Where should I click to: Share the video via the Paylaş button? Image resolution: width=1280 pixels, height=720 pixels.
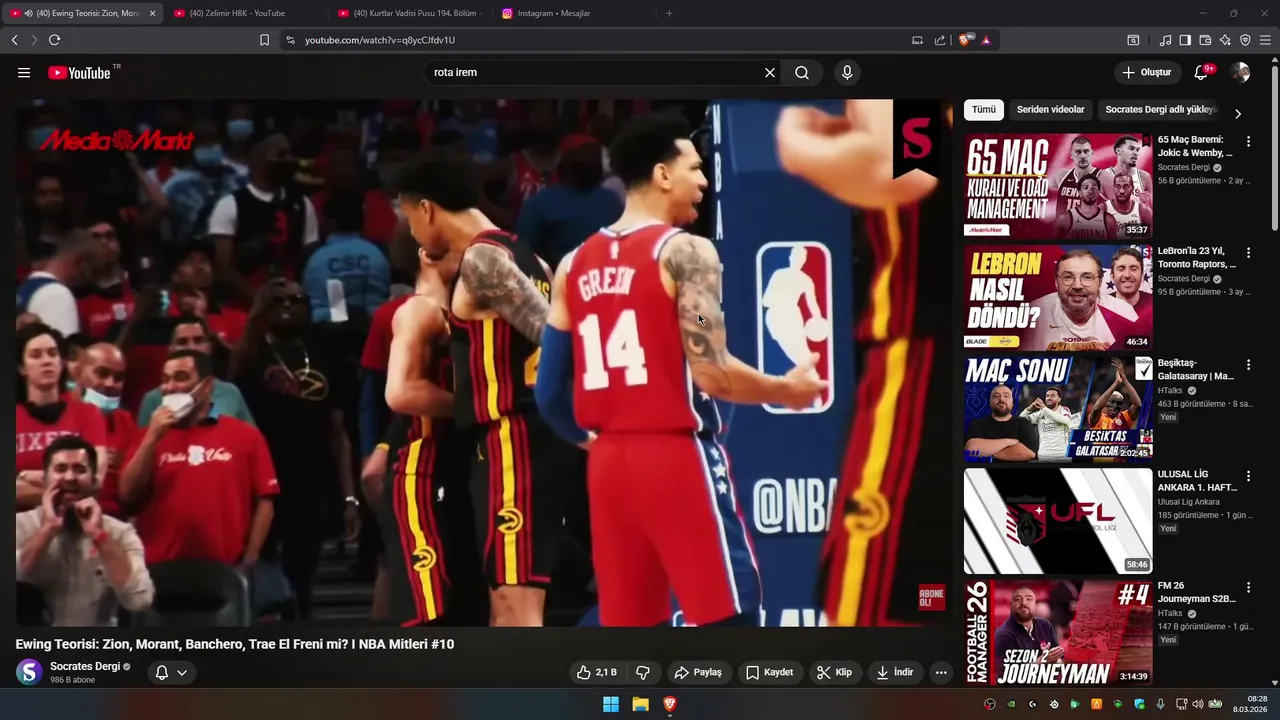(x=698, y=673)
